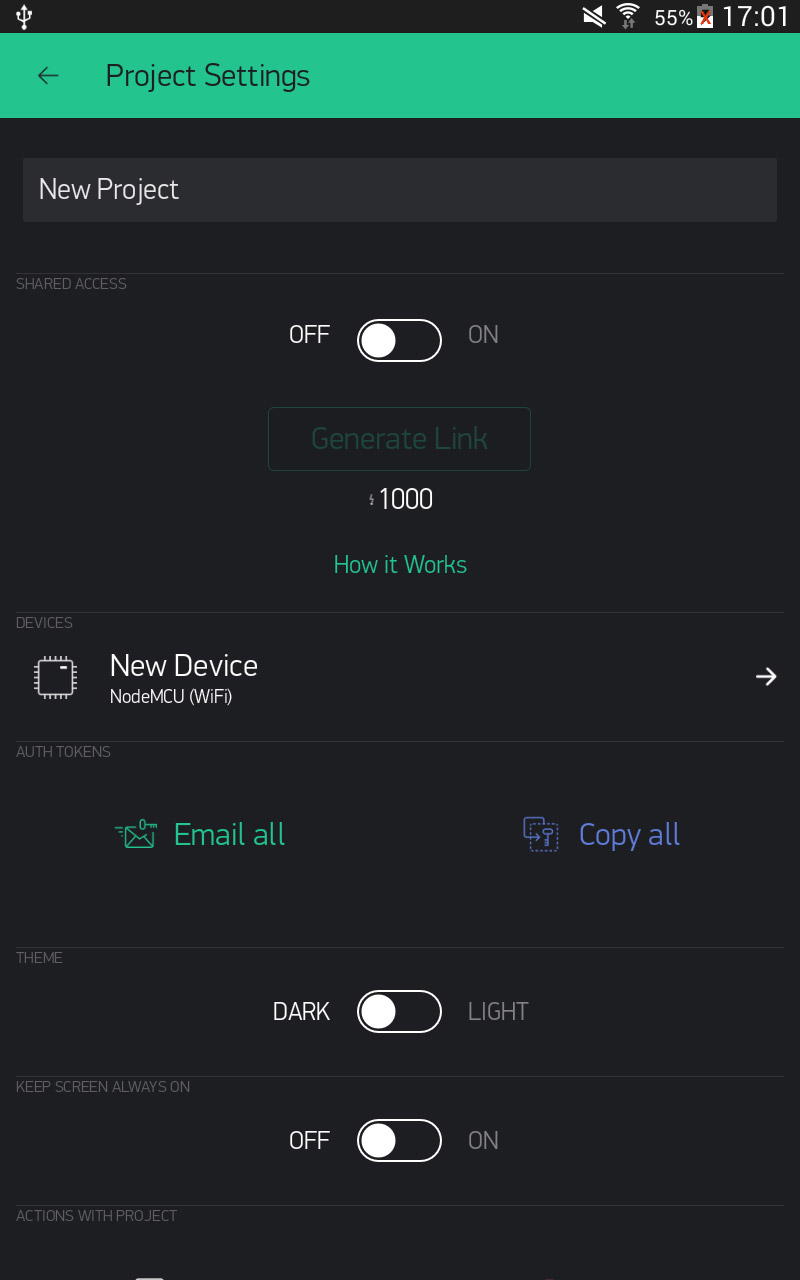Click the NodeMCU device chip icon

[56, 677]
